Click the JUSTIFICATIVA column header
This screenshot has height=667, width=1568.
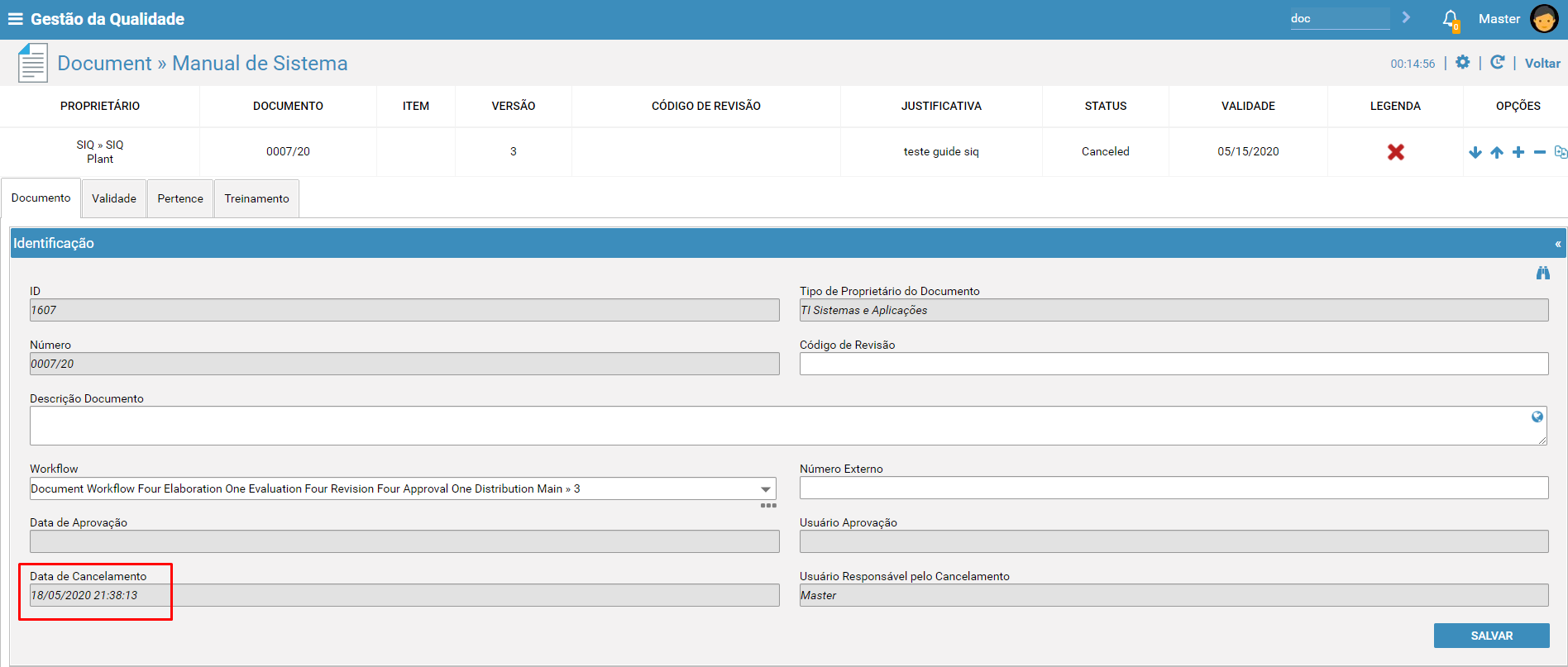click(941, 106)
